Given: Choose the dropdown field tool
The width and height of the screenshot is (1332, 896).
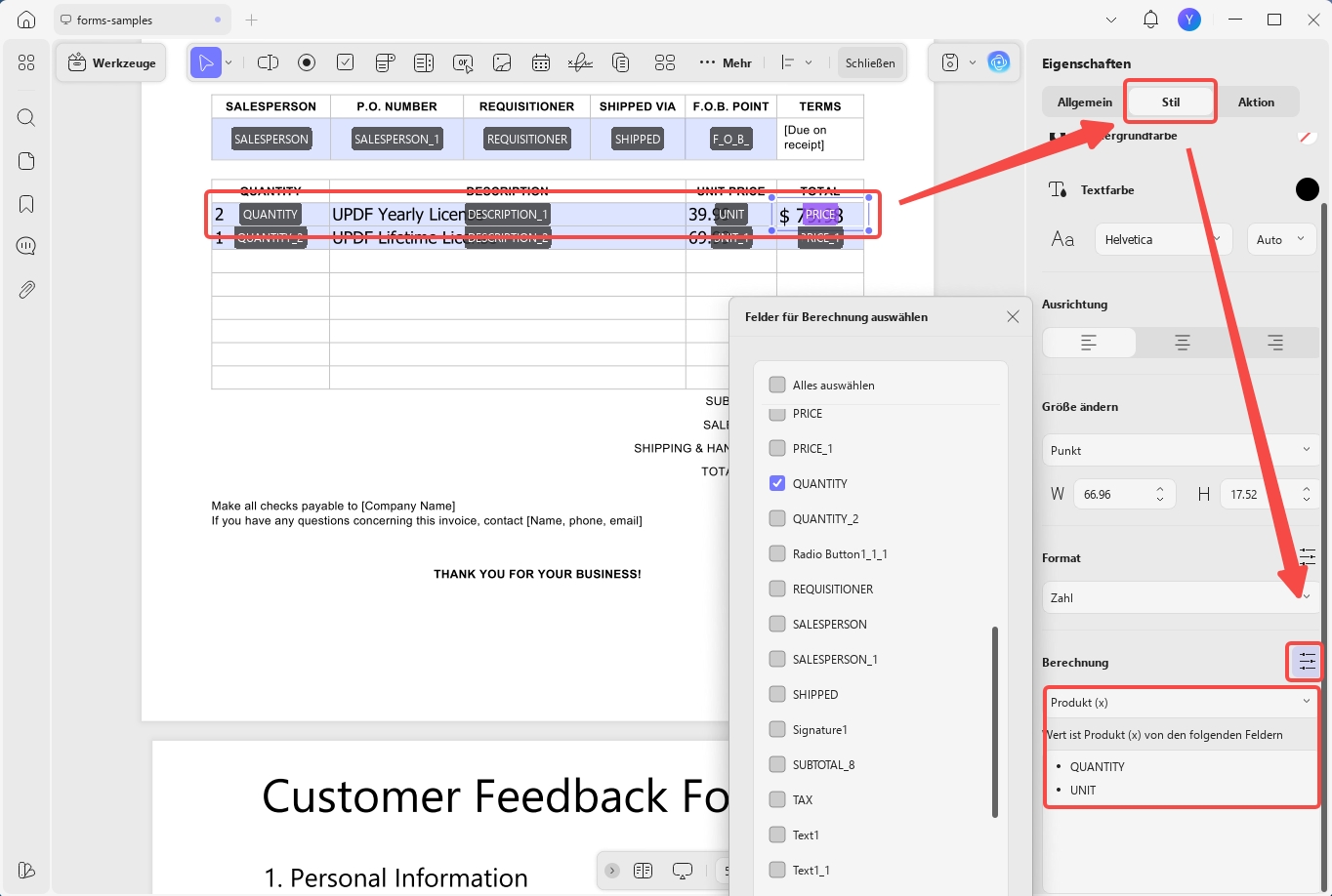Looking at the screenshot, I should click(385, 62).
